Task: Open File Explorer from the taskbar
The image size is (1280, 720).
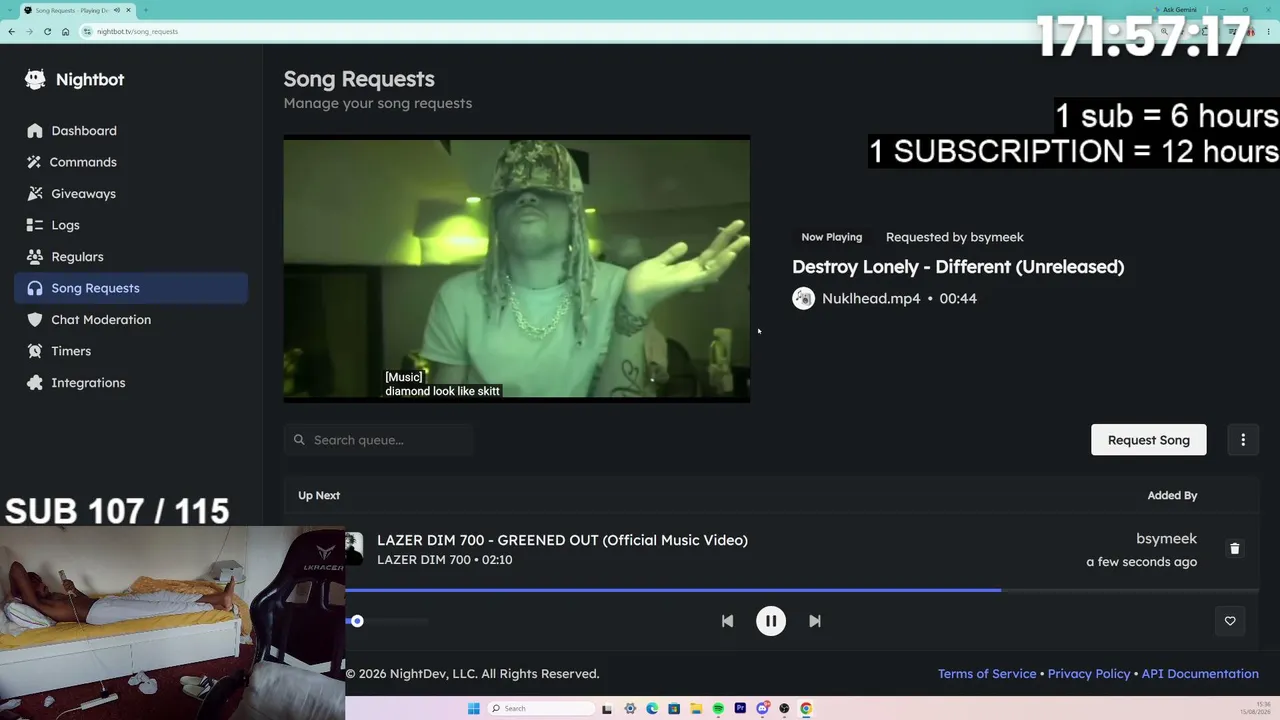Action: 696,709
